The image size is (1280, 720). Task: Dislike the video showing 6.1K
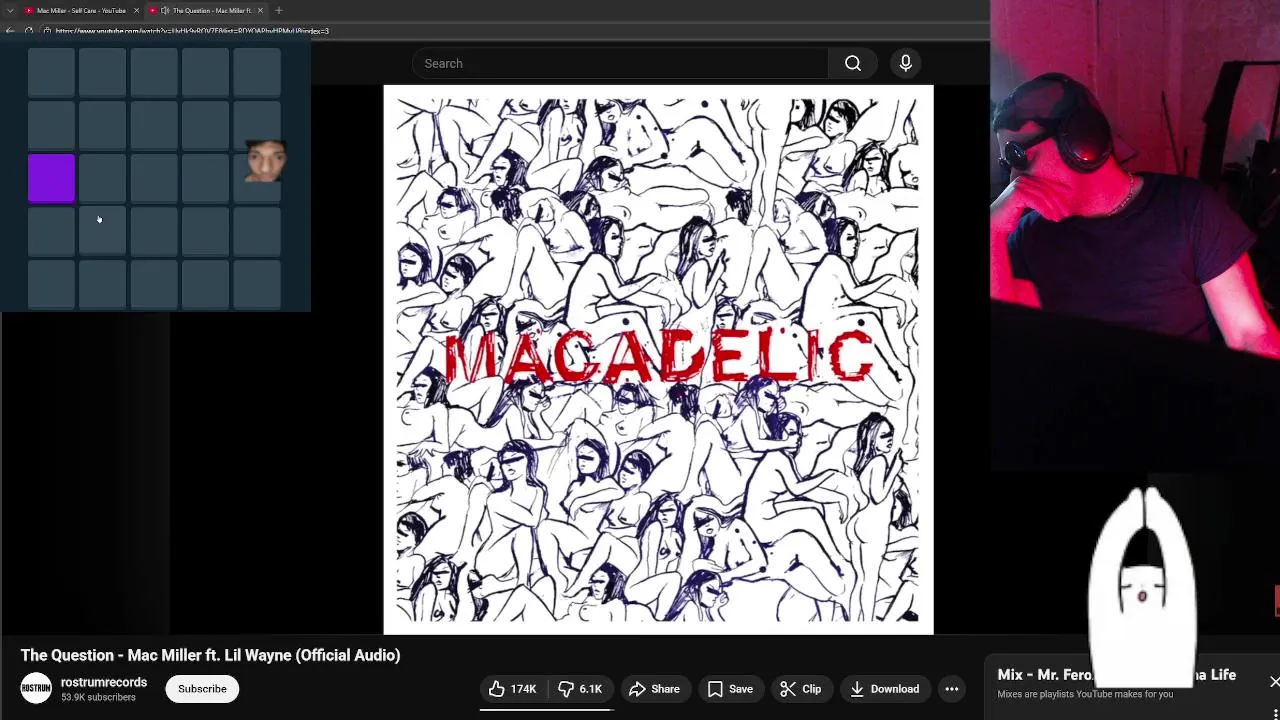pyautogui.click(x=580, y=689)
